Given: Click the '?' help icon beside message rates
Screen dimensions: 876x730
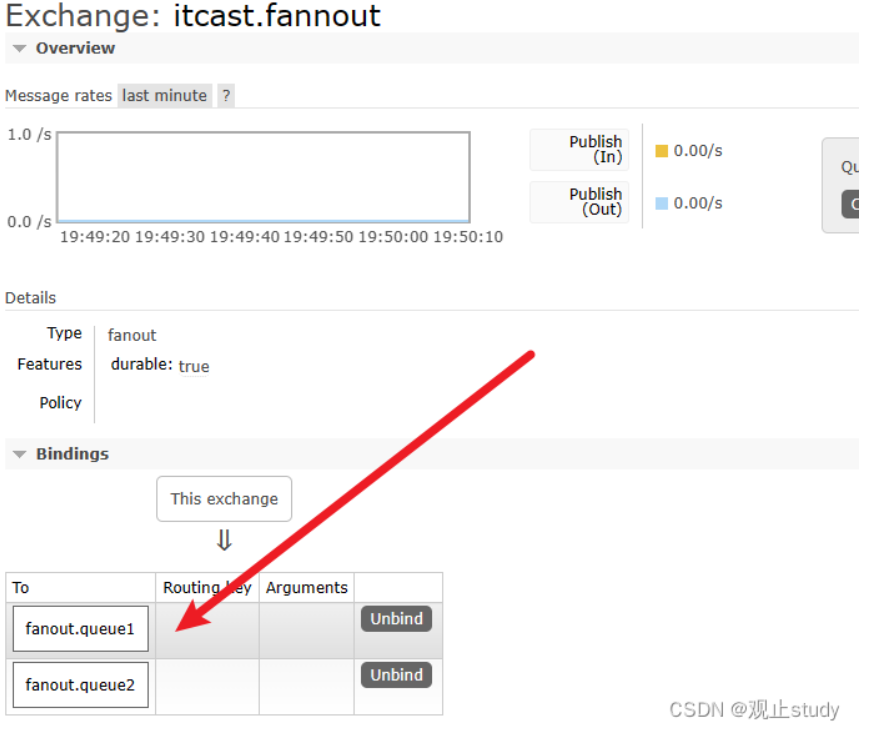Looking at the screenshot, I should [226, 96].
